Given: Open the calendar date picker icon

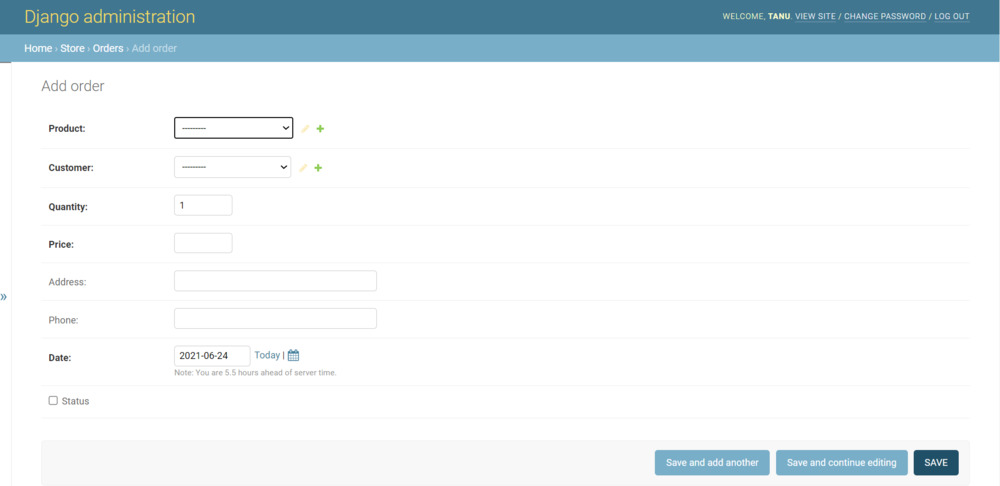Looking at the screenshot, I should point(293,355).
